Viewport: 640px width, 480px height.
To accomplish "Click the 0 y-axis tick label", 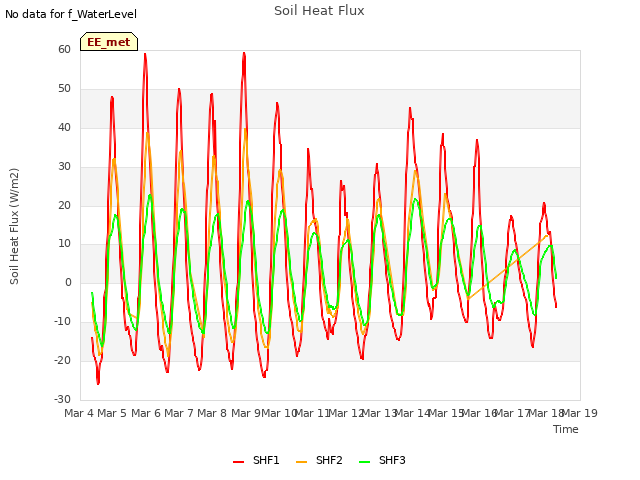I will (68, 282).
